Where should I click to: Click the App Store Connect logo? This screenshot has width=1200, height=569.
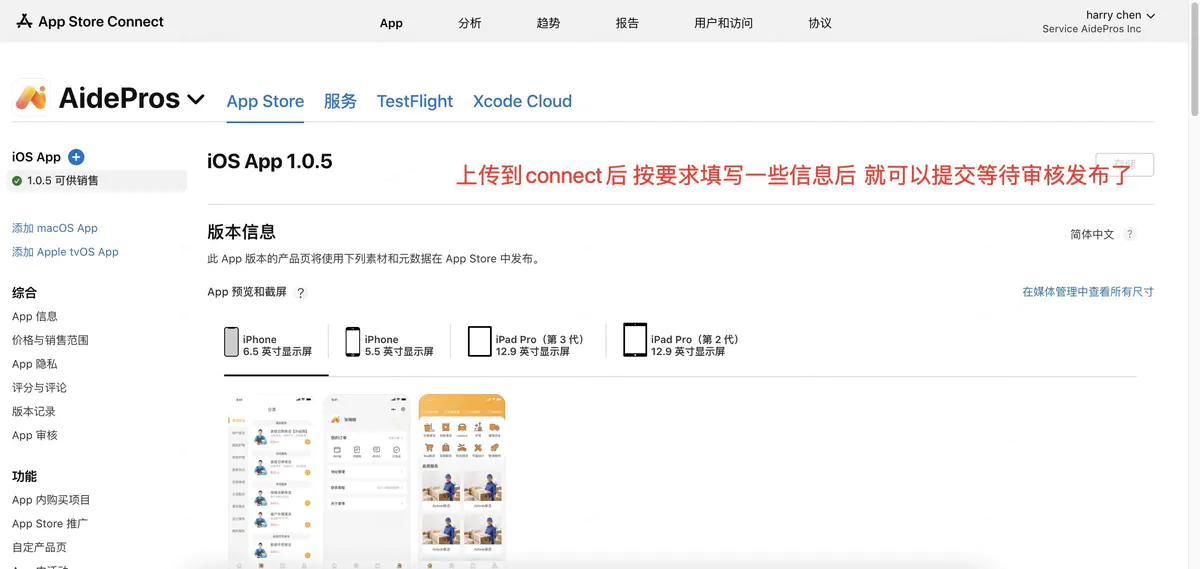[90, 21]
